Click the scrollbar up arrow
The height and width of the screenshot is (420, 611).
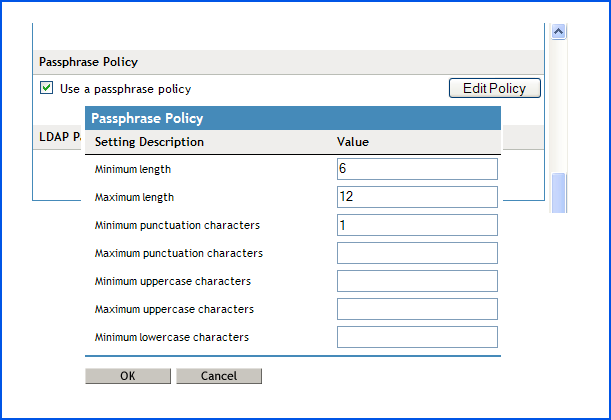pyautogui.click(x=559, y=31)
